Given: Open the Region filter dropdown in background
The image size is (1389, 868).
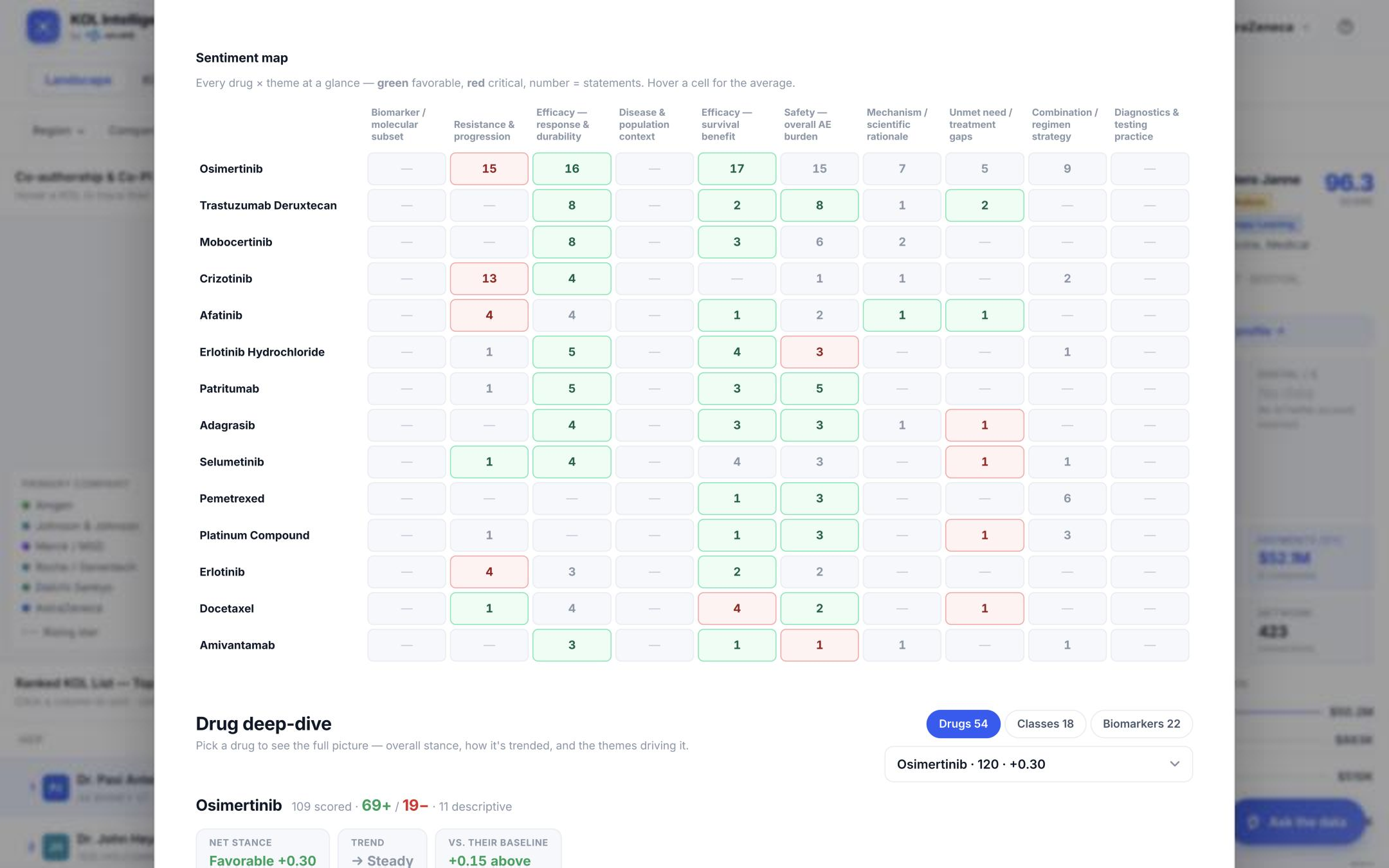Looking at the screenshot, I should pyautogui.click(x=58, y=131).
